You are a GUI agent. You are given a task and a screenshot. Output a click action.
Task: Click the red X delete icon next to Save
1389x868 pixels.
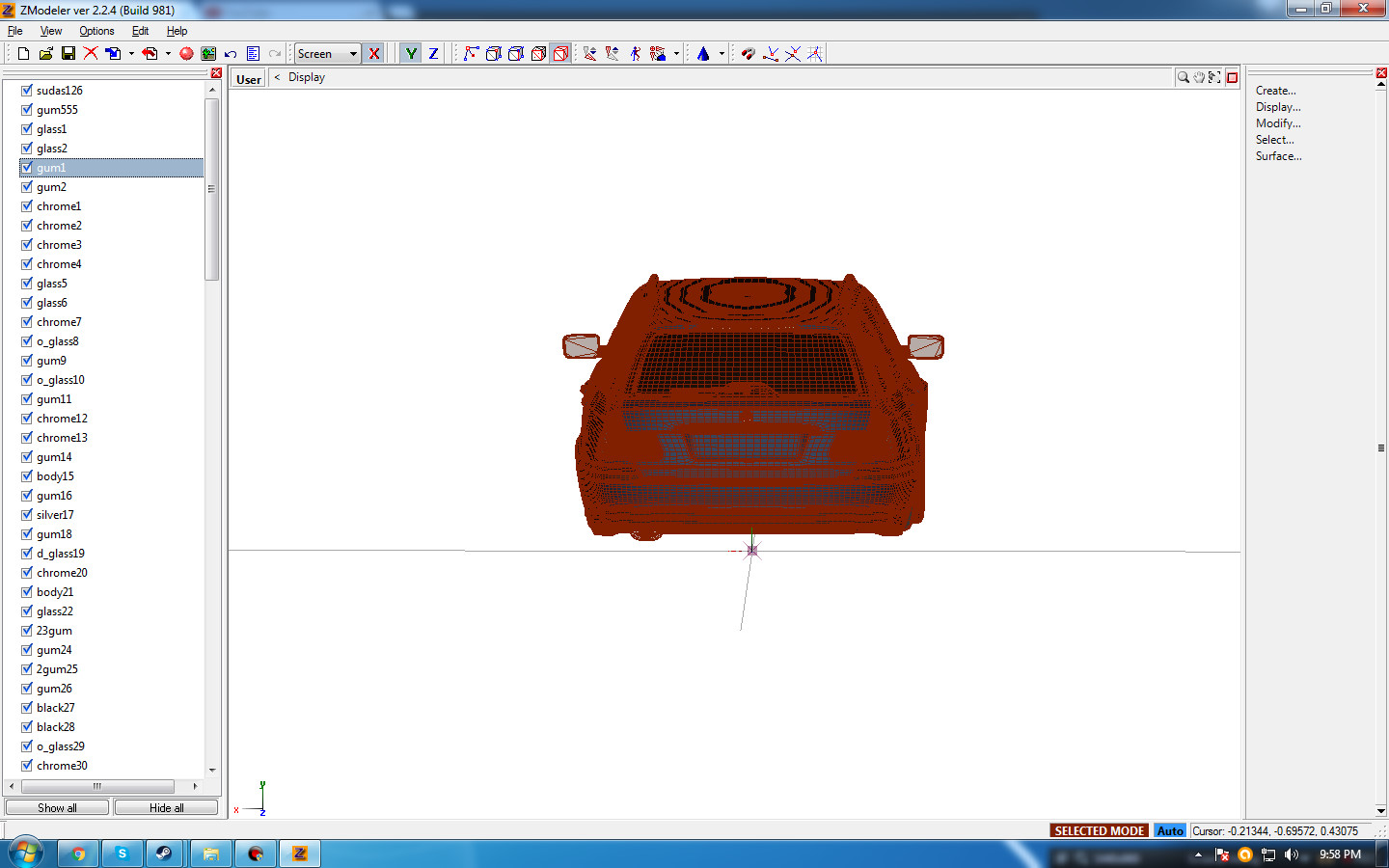pyautogui.click(x=91, y=54)
